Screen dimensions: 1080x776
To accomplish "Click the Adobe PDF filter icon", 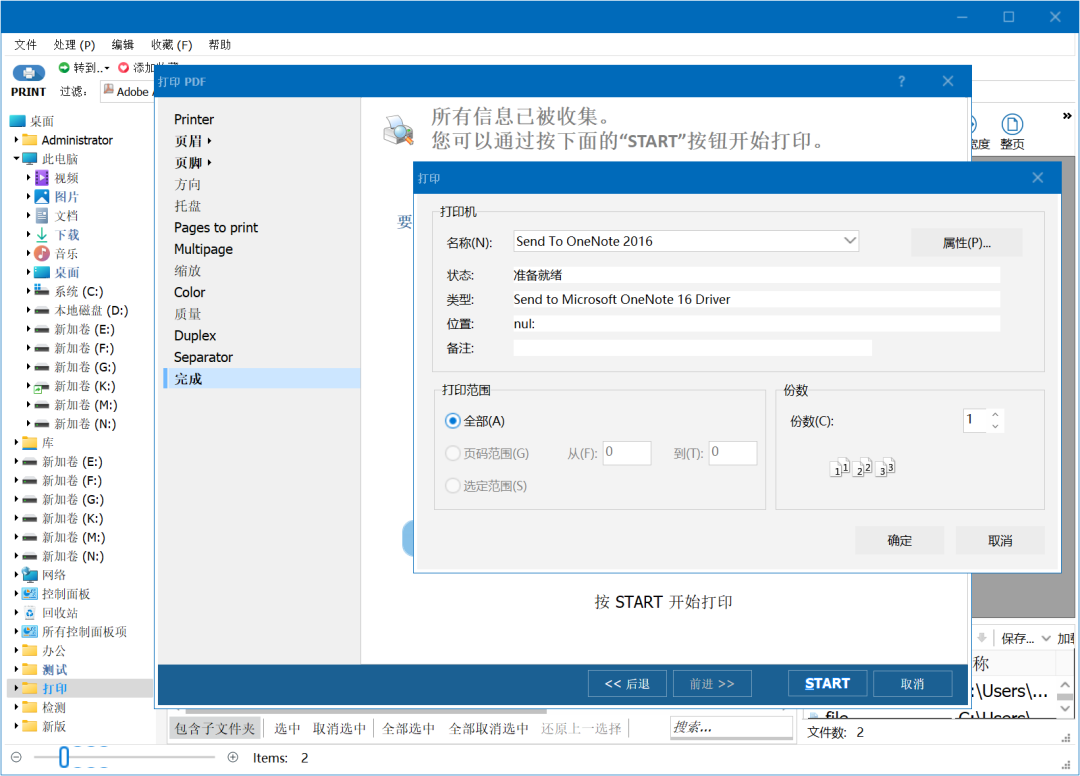I will [109, 90].
